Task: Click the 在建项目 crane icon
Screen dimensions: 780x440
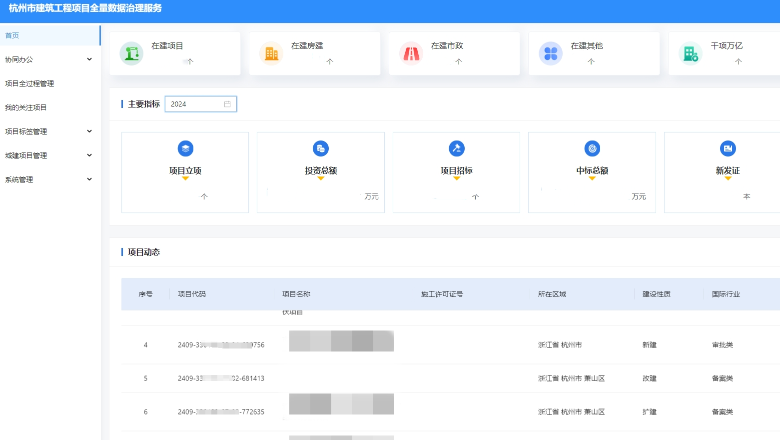Action: [x=131, y=53]
